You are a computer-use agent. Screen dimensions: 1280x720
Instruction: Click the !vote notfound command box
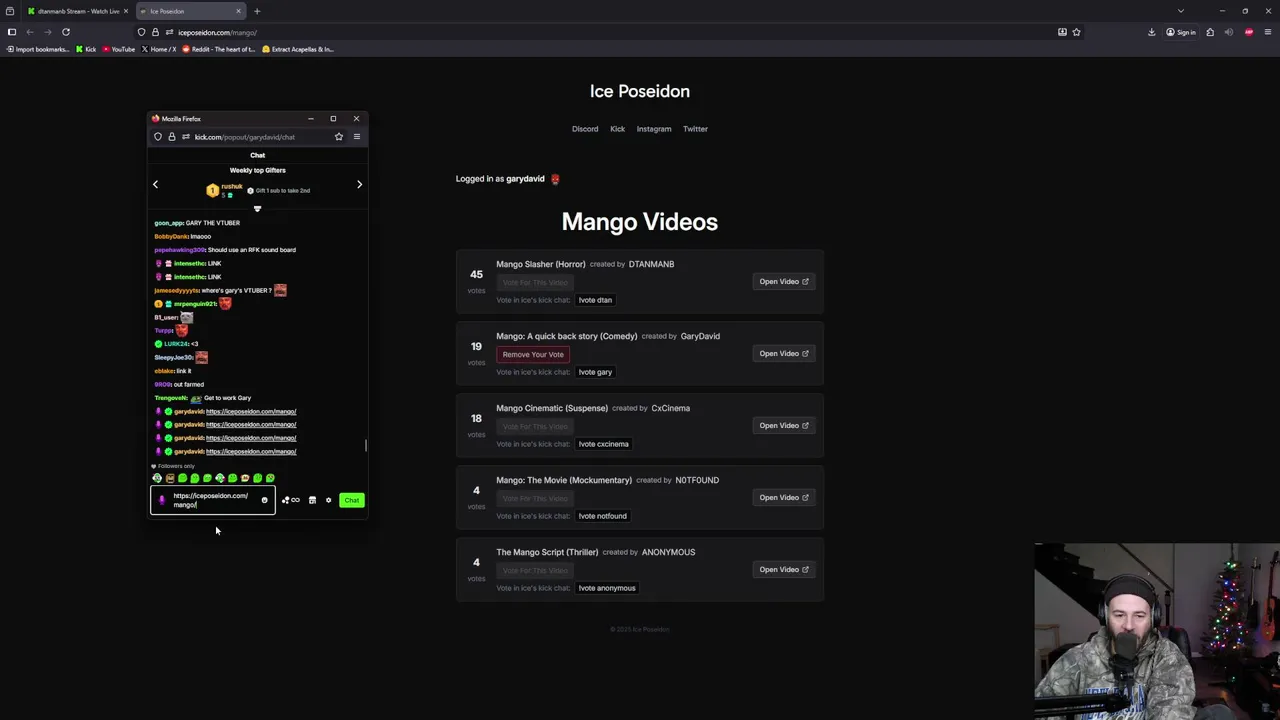603,516
